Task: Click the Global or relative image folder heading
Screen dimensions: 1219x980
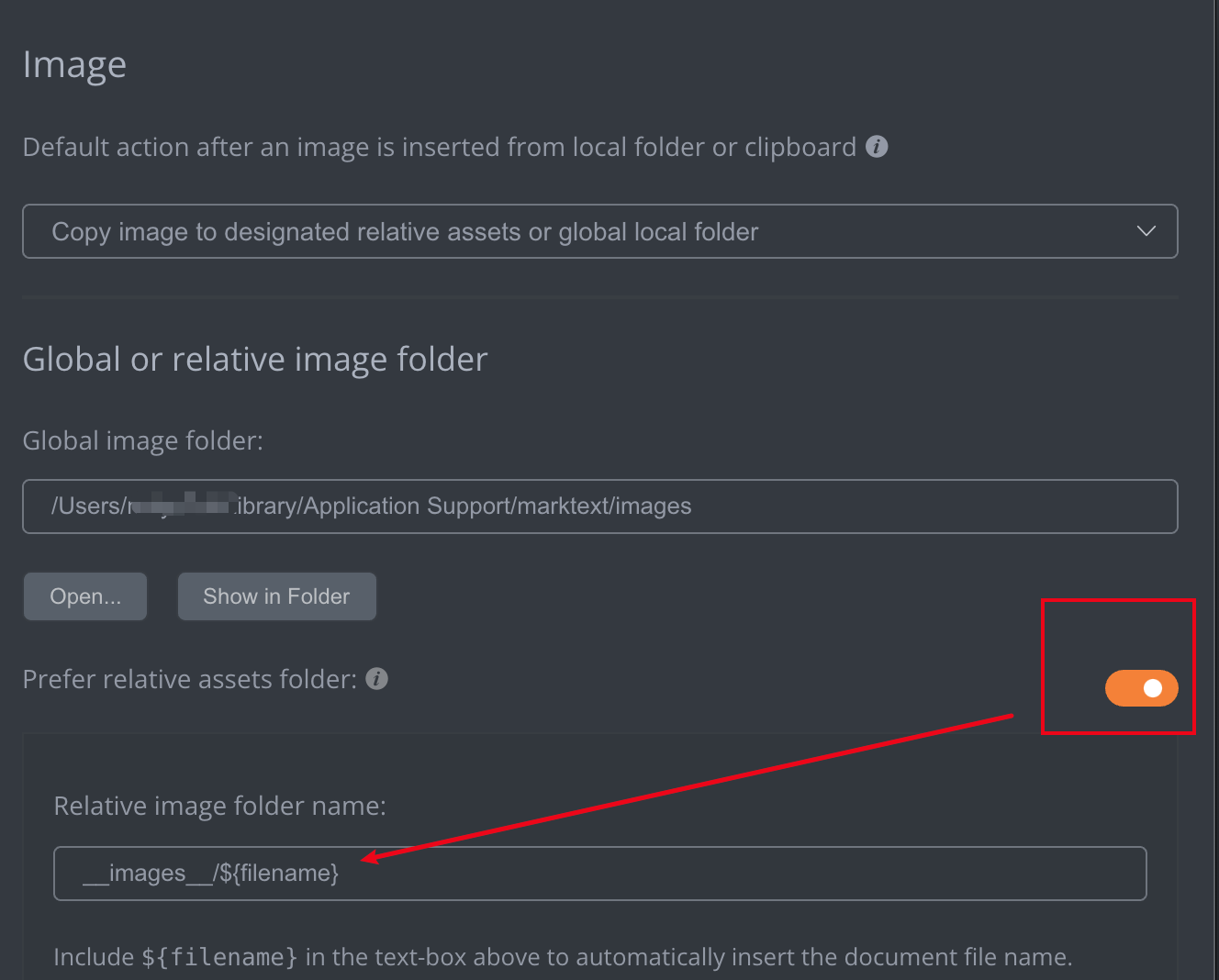Action: 254,359
